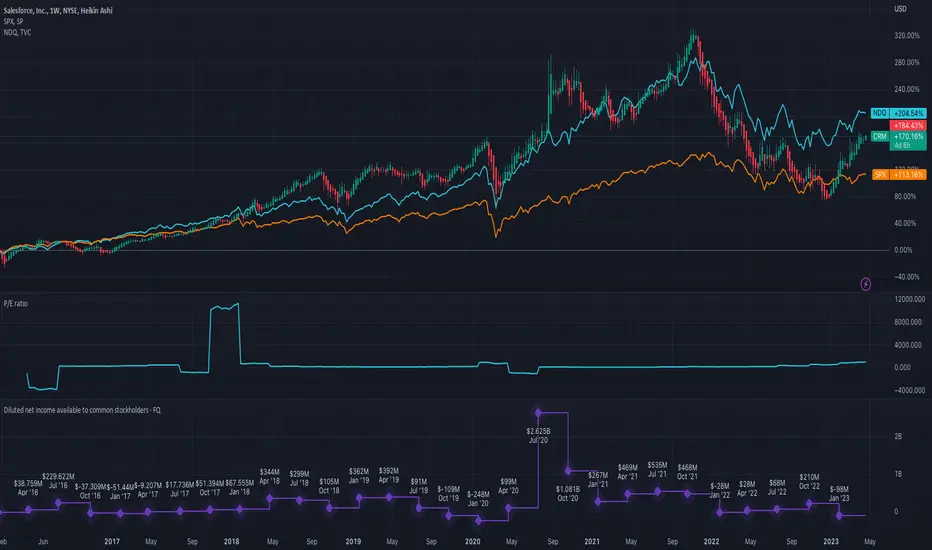Click the 2B net income axis label
This screenshot has width=932, height=550.
(898, 436)
